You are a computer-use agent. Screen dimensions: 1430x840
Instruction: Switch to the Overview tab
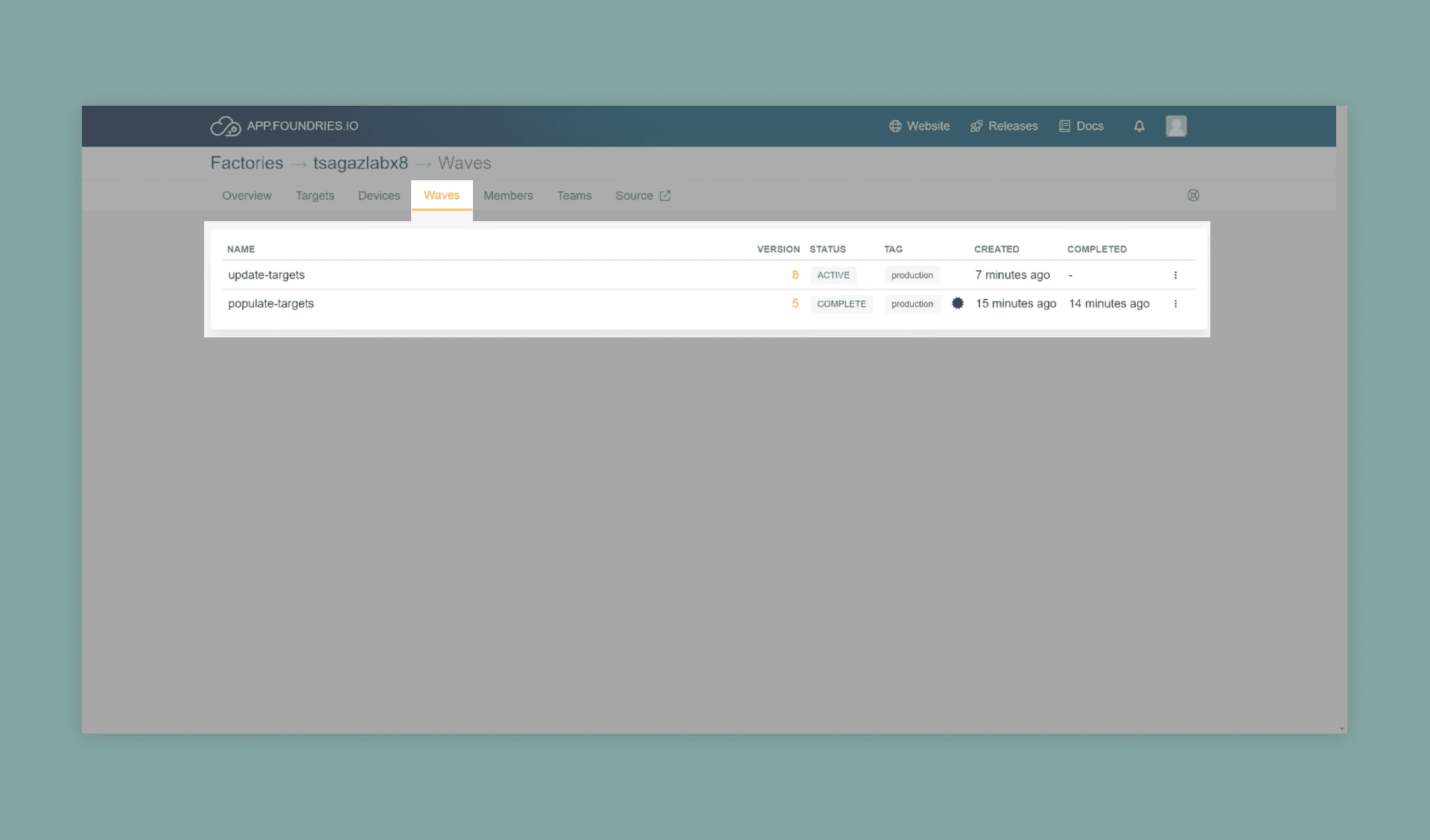(247, 196)
